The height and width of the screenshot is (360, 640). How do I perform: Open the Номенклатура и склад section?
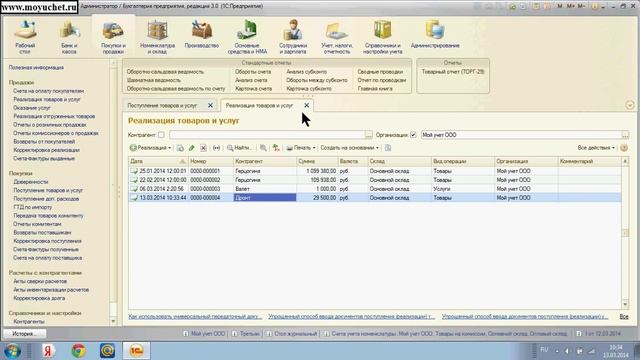(157, 37)
